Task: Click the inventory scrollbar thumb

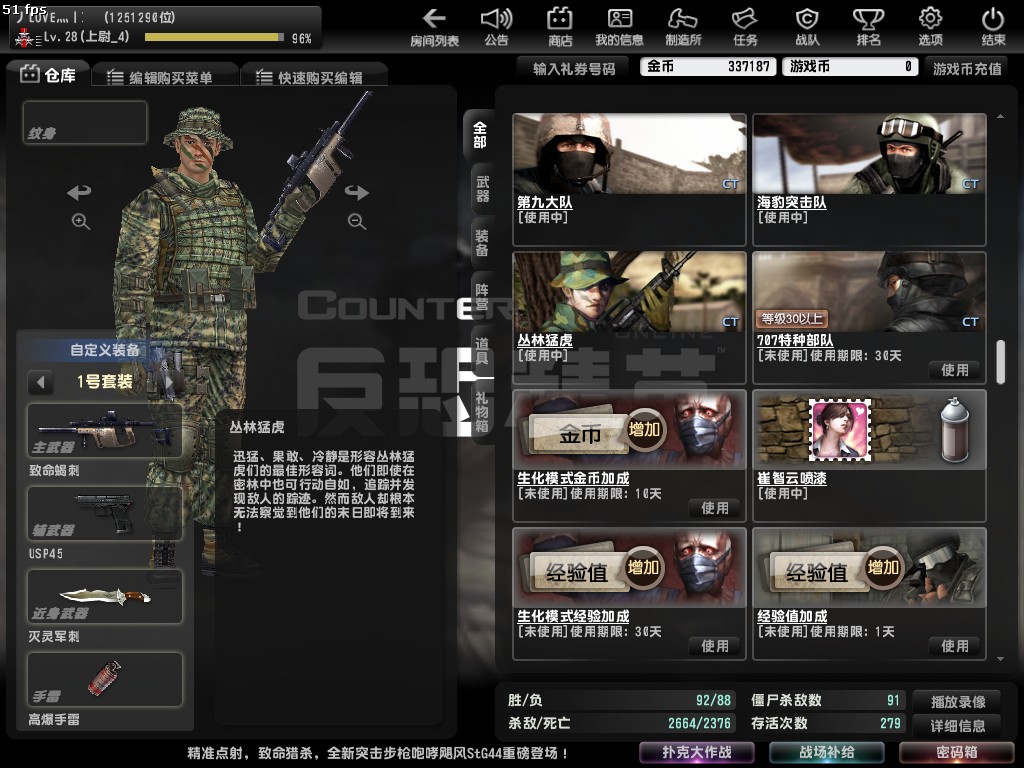Action: click(x=1000, y=362)
